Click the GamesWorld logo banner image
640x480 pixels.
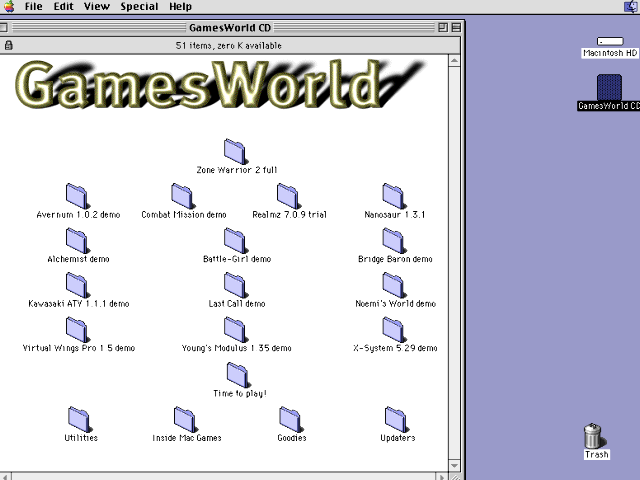pos(220,84)
